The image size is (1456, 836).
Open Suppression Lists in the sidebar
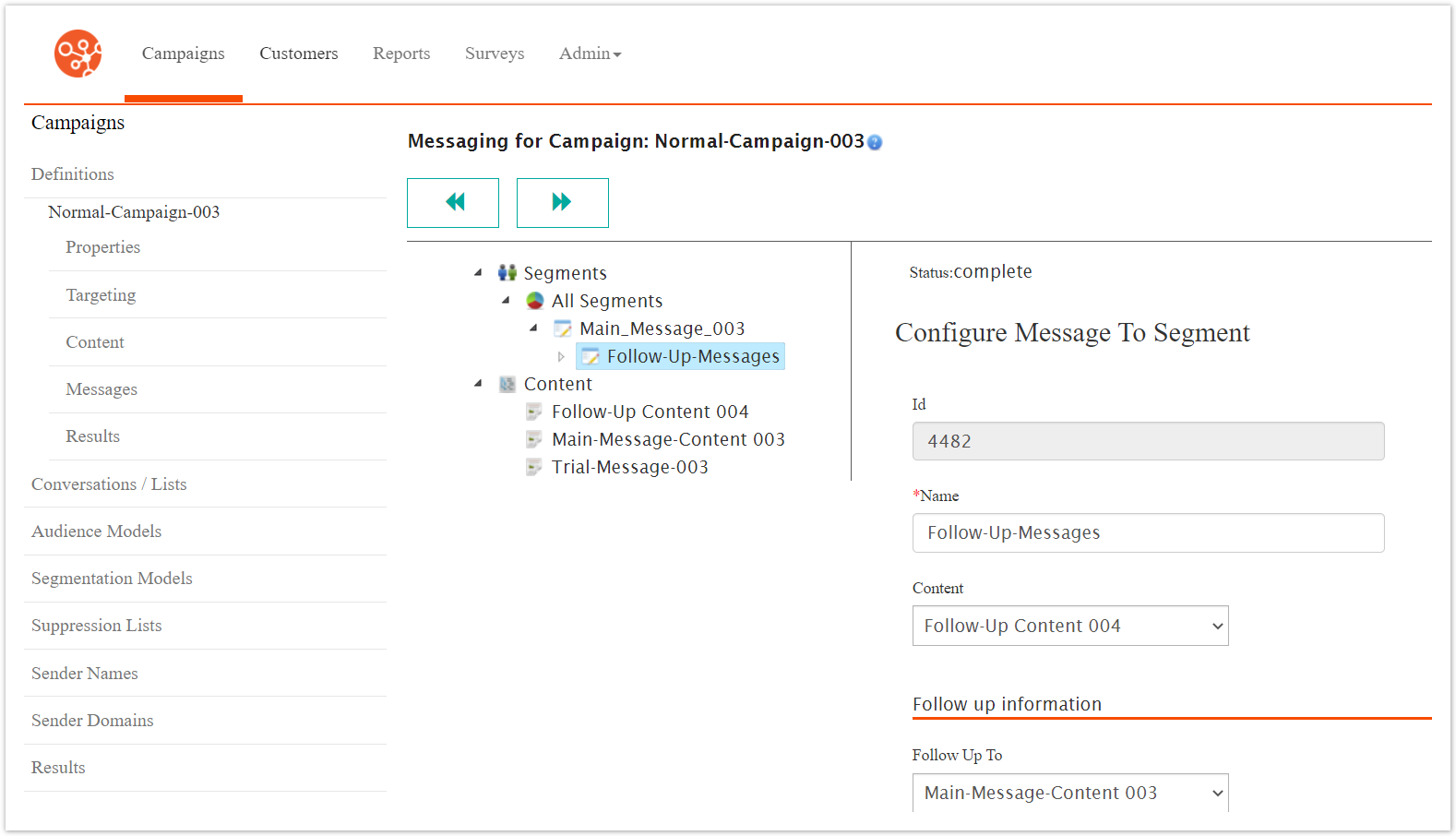pos(96,626)
